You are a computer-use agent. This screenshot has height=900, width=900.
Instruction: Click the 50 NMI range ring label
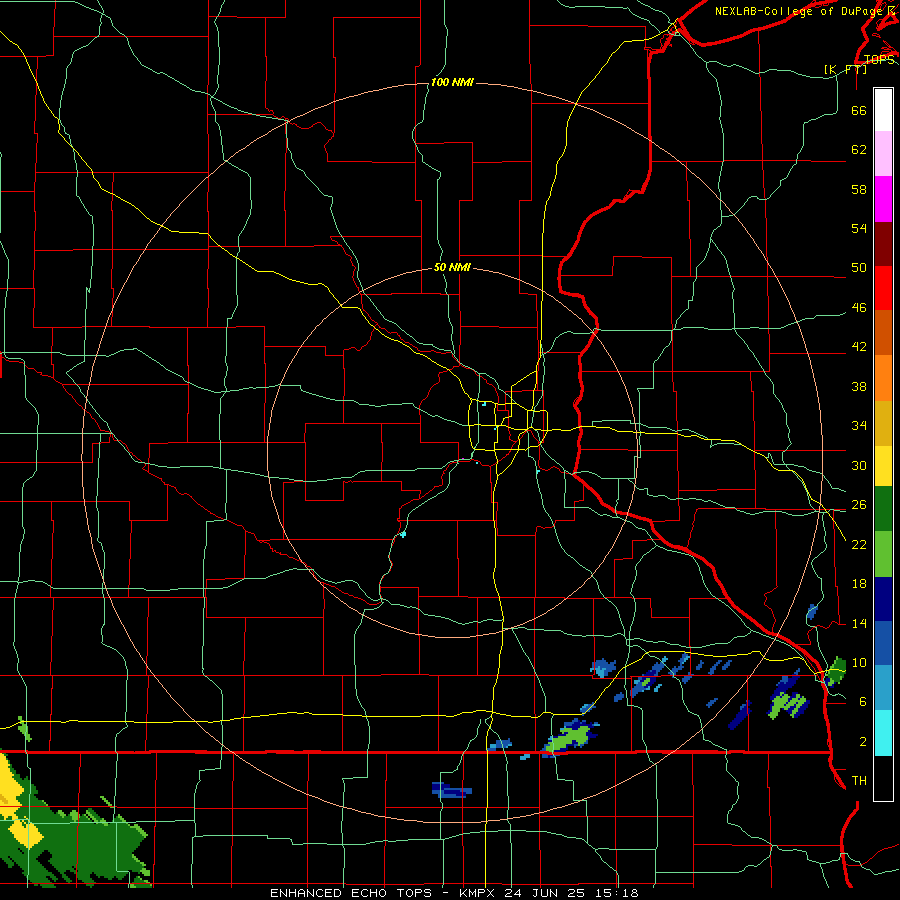click(x=452, y=267)
